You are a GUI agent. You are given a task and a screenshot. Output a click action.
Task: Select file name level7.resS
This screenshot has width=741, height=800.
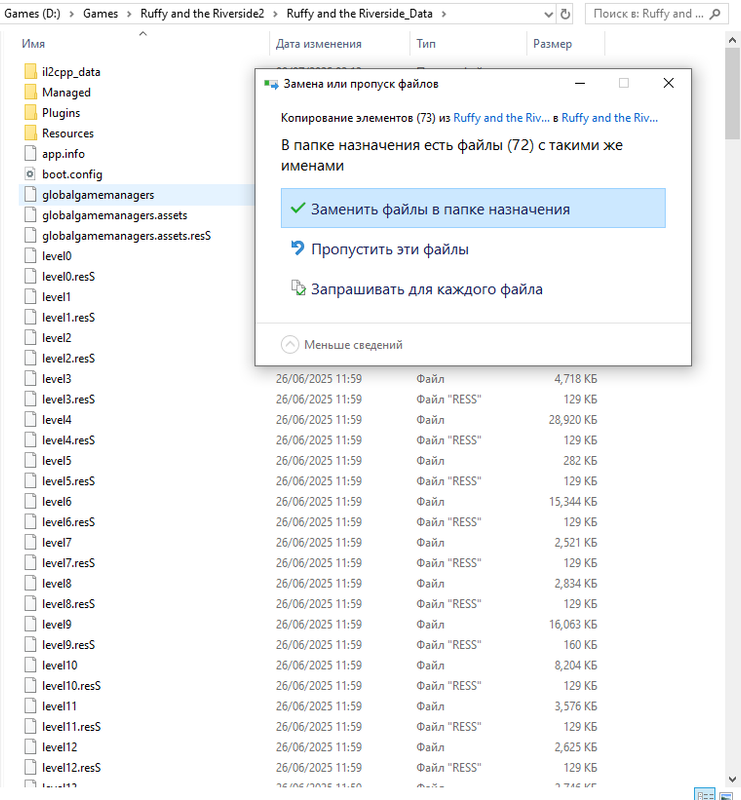tap(68, 563)
